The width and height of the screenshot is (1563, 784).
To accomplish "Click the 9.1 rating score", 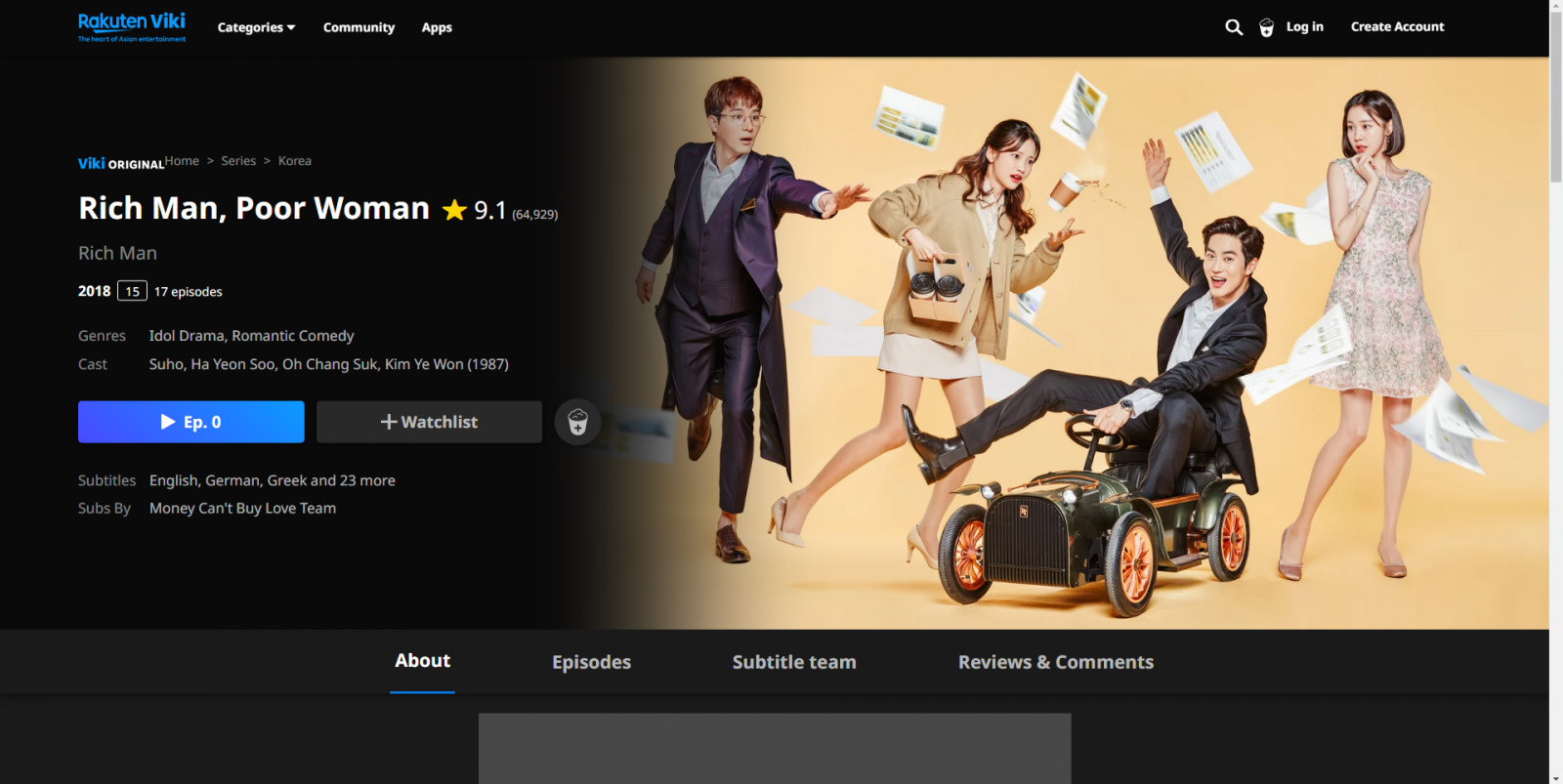I will tap(490, 210).
